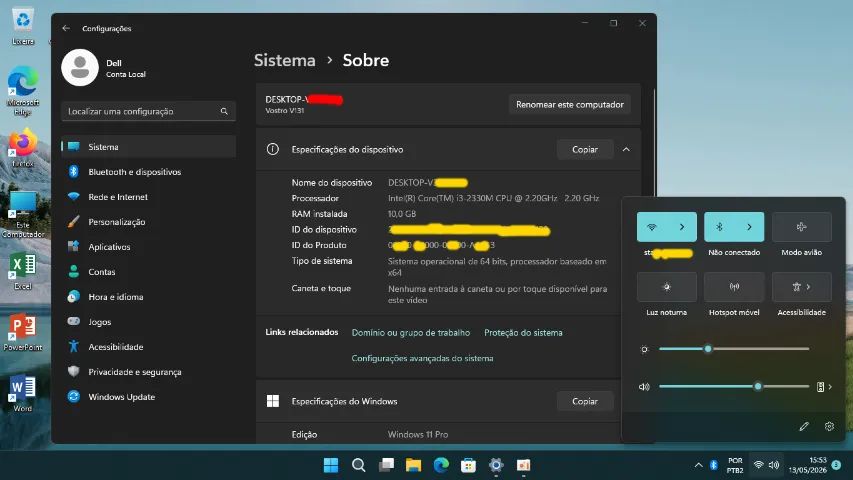Click the Dell account avatar picture
Image resolution: width=853 pixels, height=480 pixels.
[80, 67]
